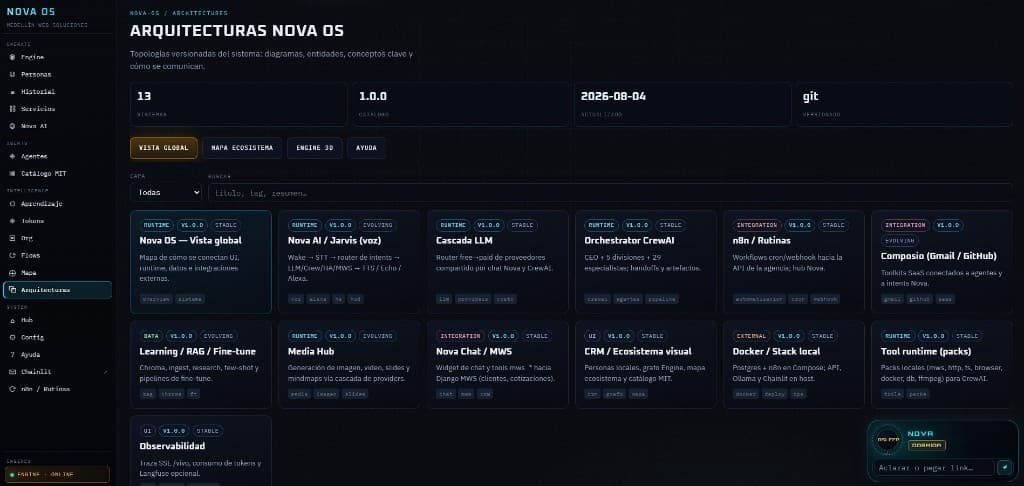1024x486 pixels.
Task: Focus the Nova chat 'pegar link' input
Action: tap(933, 467)
